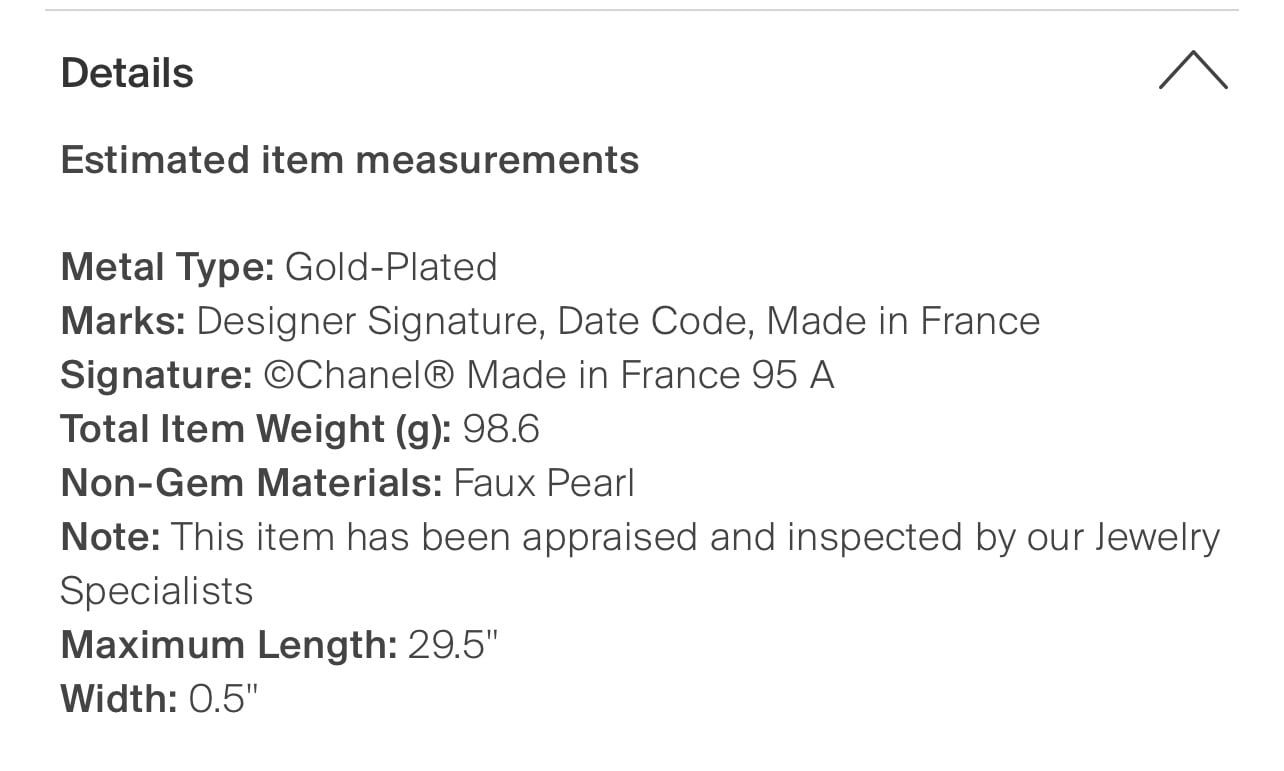Viewport: 1284px width, 771px height.
Task: Click the Maximum Length label
Action: 229,645
